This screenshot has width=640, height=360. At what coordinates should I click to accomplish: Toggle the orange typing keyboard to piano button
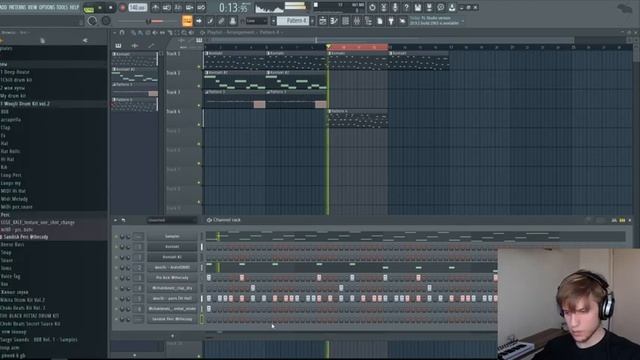pyautogui.click(x=187, y=21)
